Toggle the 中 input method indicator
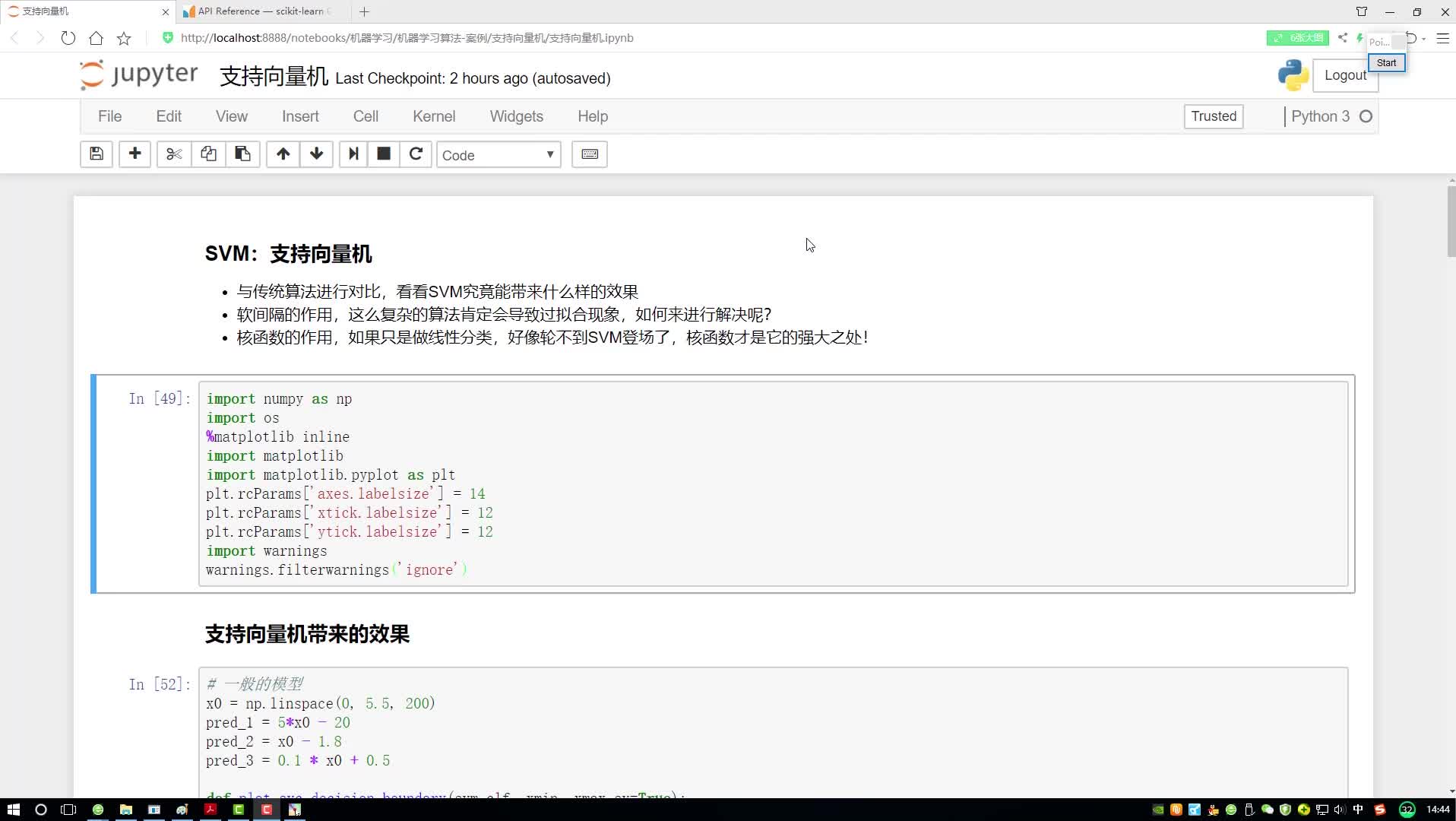 click(x=1358, y=810)
